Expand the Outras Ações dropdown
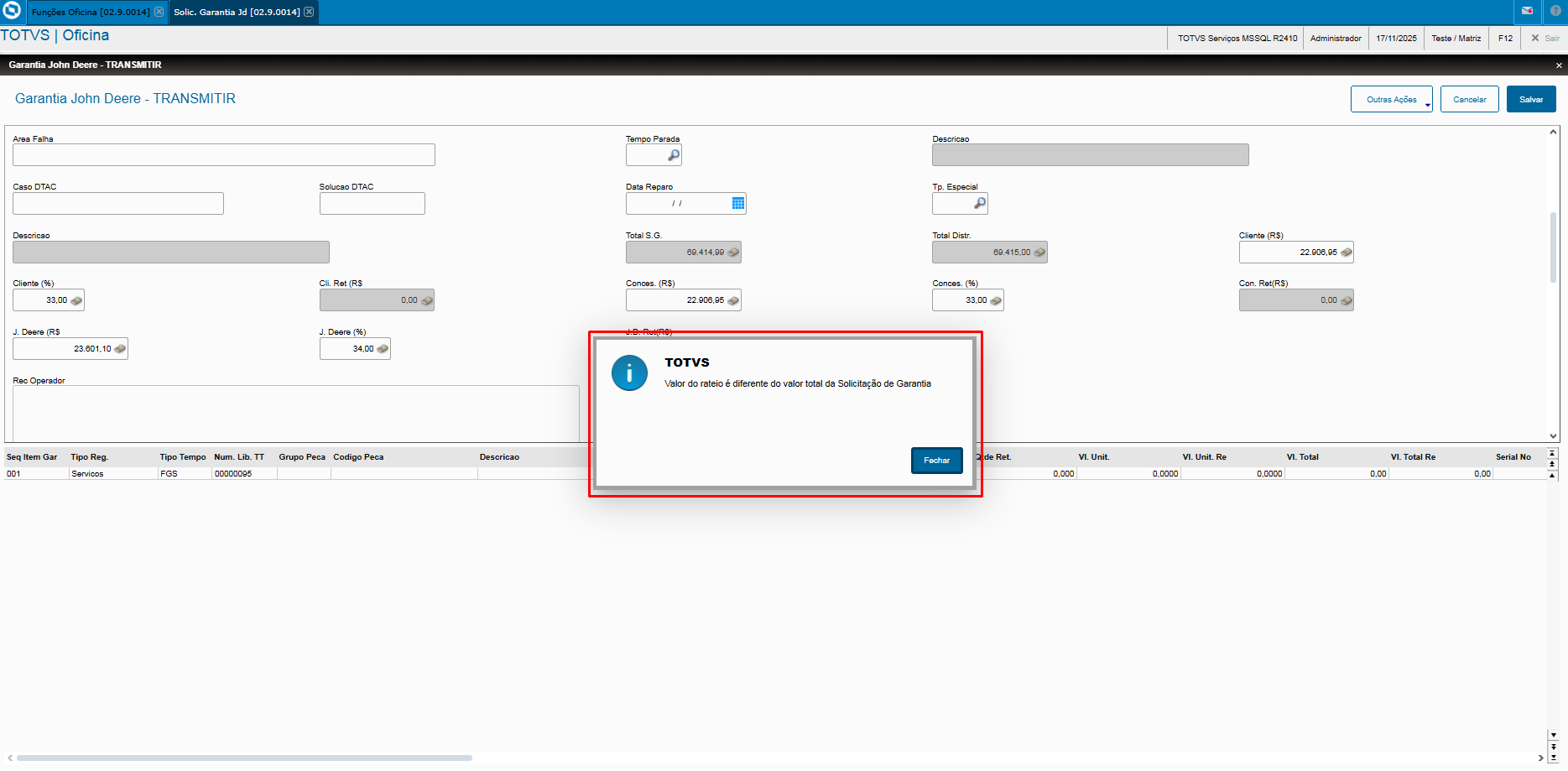 click(1392, 99)
